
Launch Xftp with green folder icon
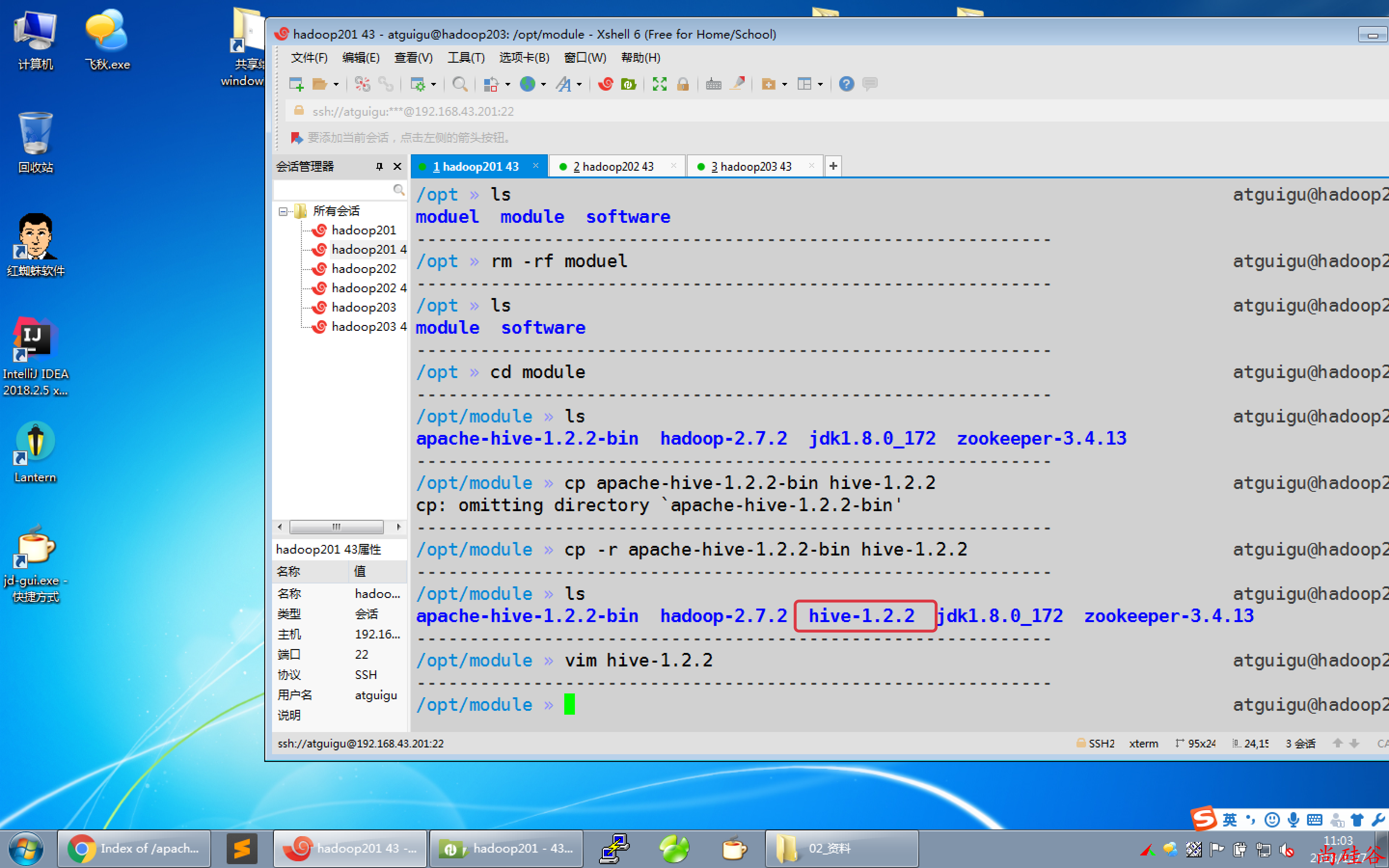pos(628,84)
